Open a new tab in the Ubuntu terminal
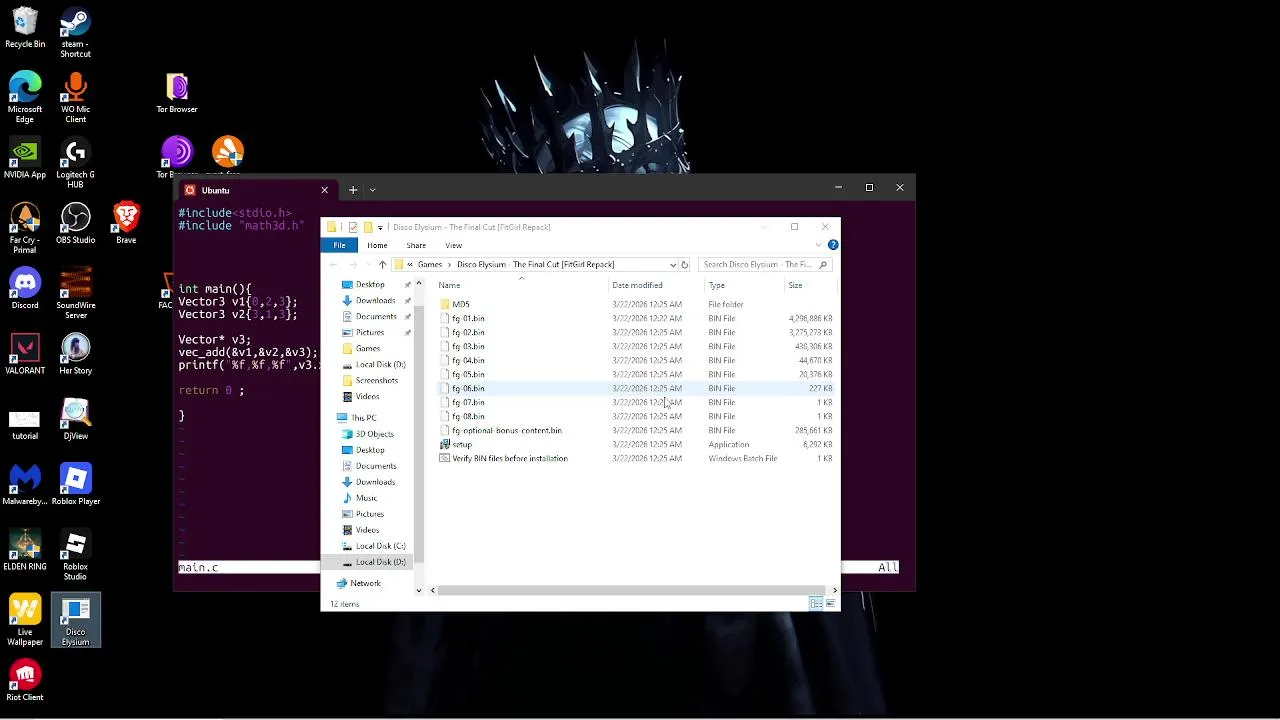 point(352,190)
